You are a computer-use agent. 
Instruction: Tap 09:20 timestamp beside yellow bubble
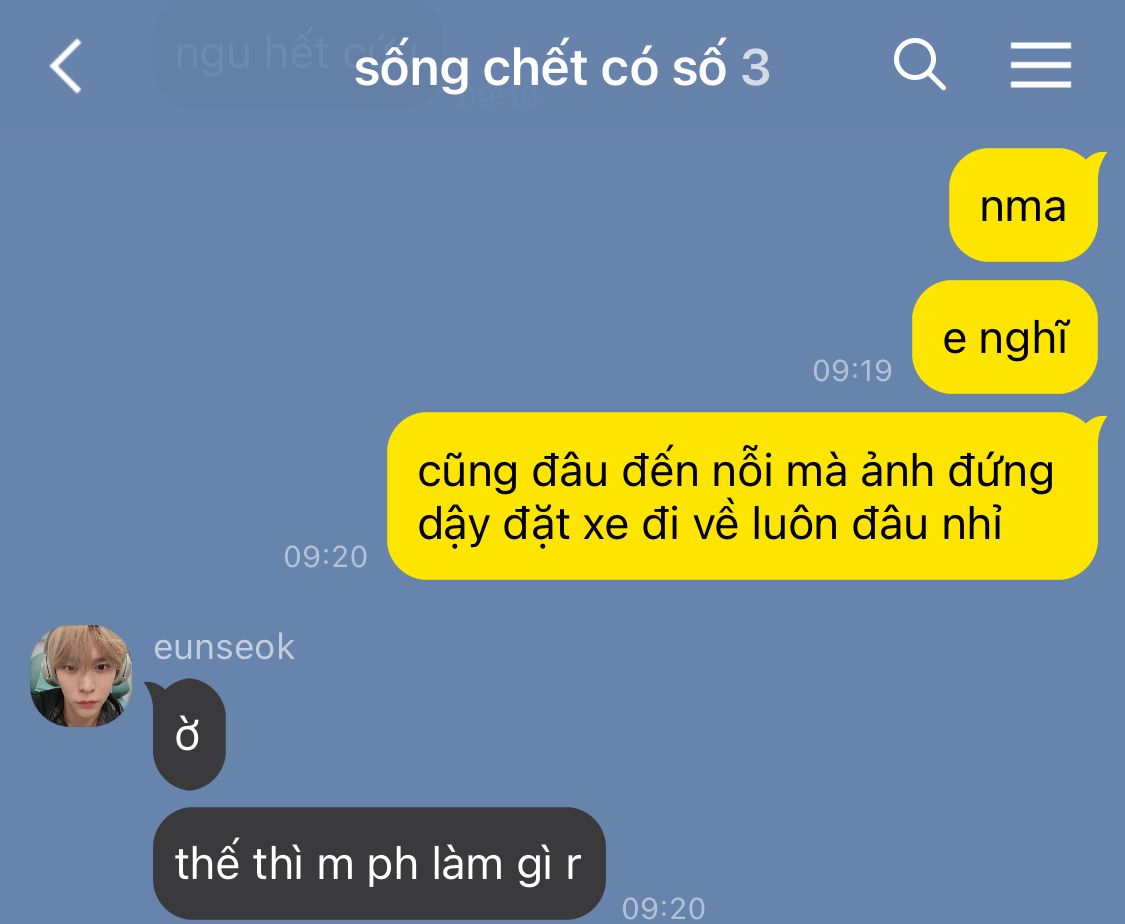[326, 557]
